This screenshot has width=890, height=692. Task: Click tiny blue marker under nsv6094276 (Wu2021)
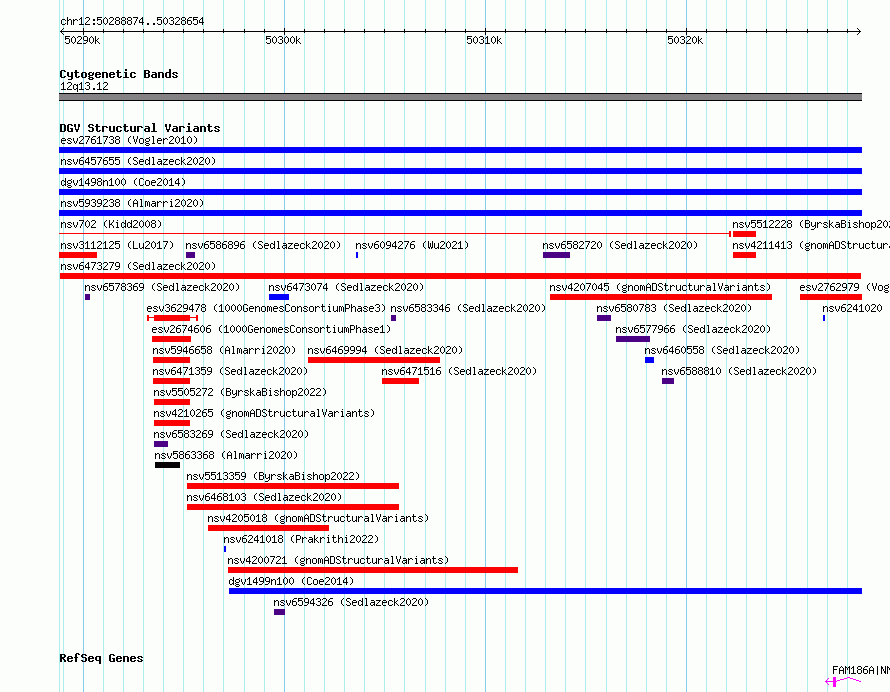[x=357, y=255]
